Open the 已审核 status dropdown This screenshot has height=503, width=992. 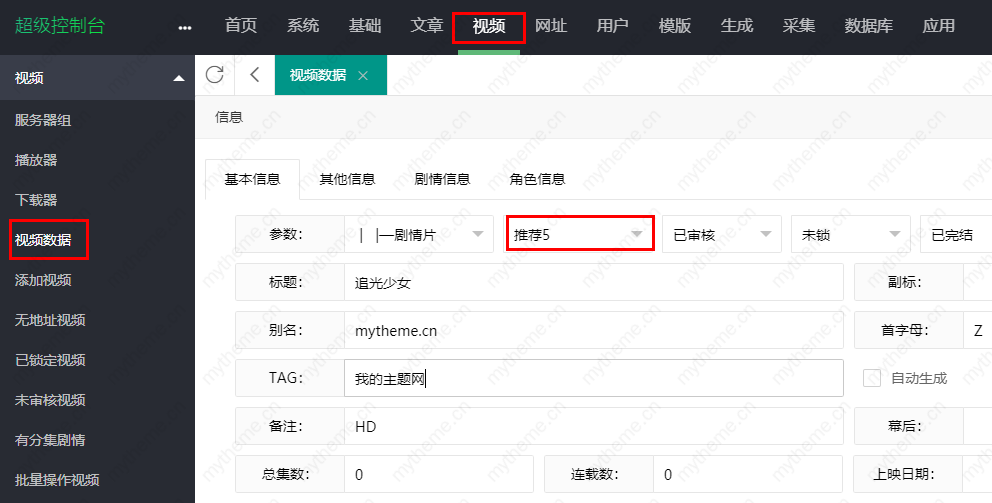click(x=721, y=234)
